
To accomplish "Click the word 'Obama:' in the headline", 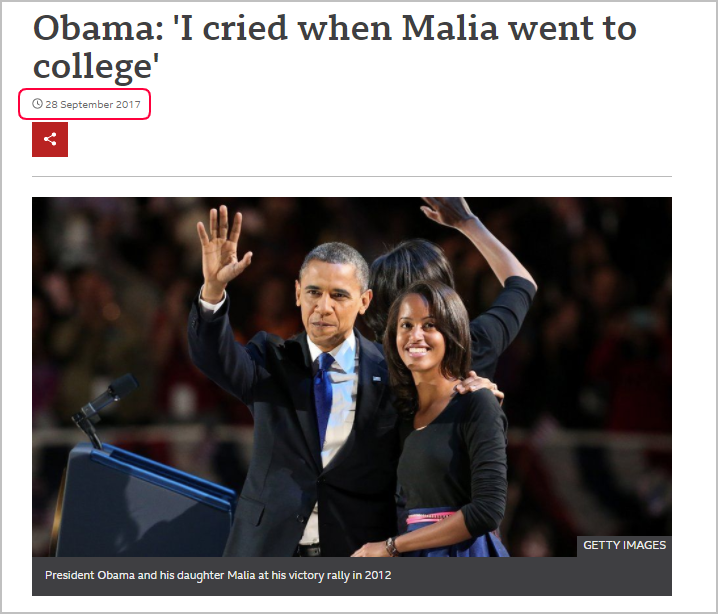I will point(98,28).
